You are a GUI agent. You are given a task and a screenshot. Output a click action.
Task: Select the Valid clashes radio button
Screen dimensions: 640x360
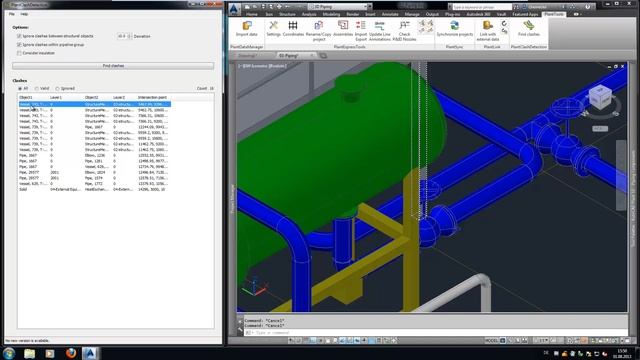point(37,89)
